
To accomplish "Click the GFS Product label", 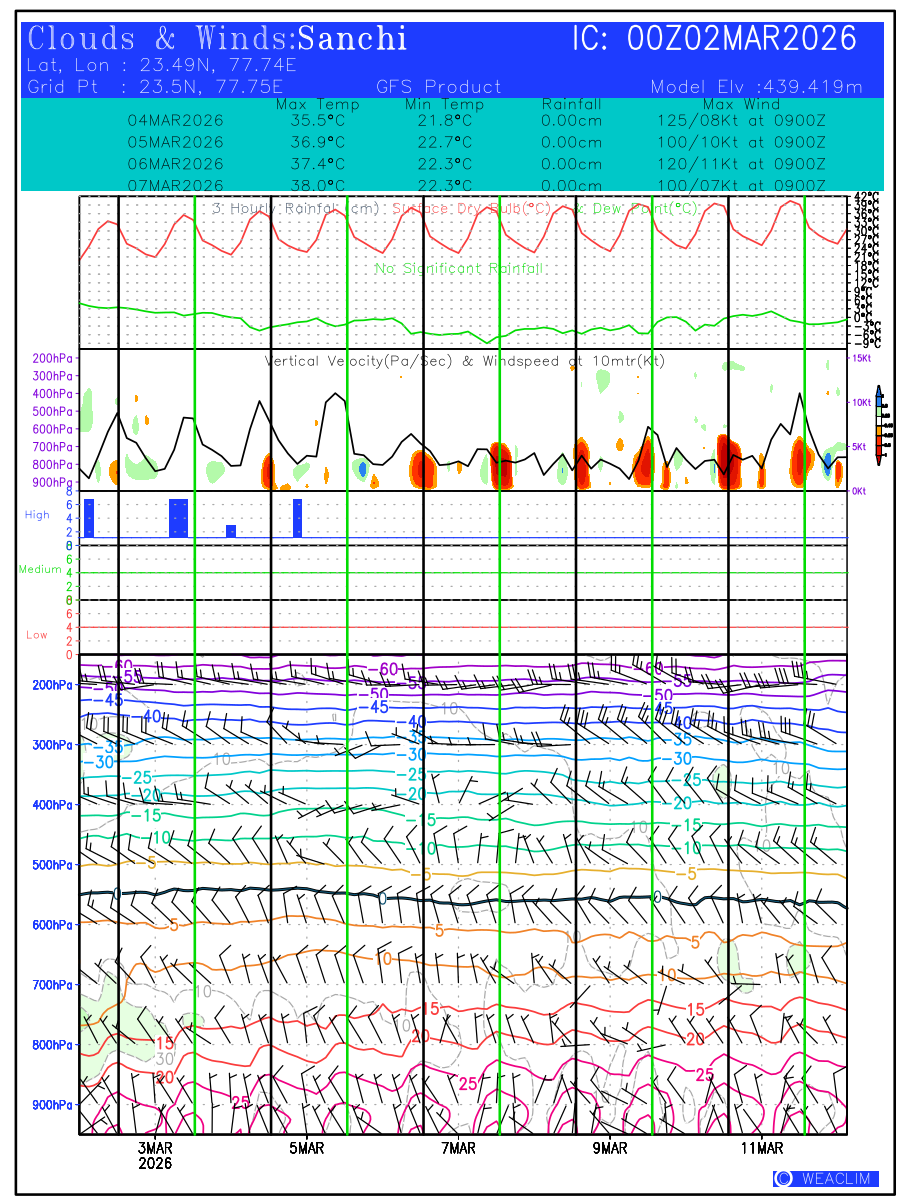I will pos(438,87).
